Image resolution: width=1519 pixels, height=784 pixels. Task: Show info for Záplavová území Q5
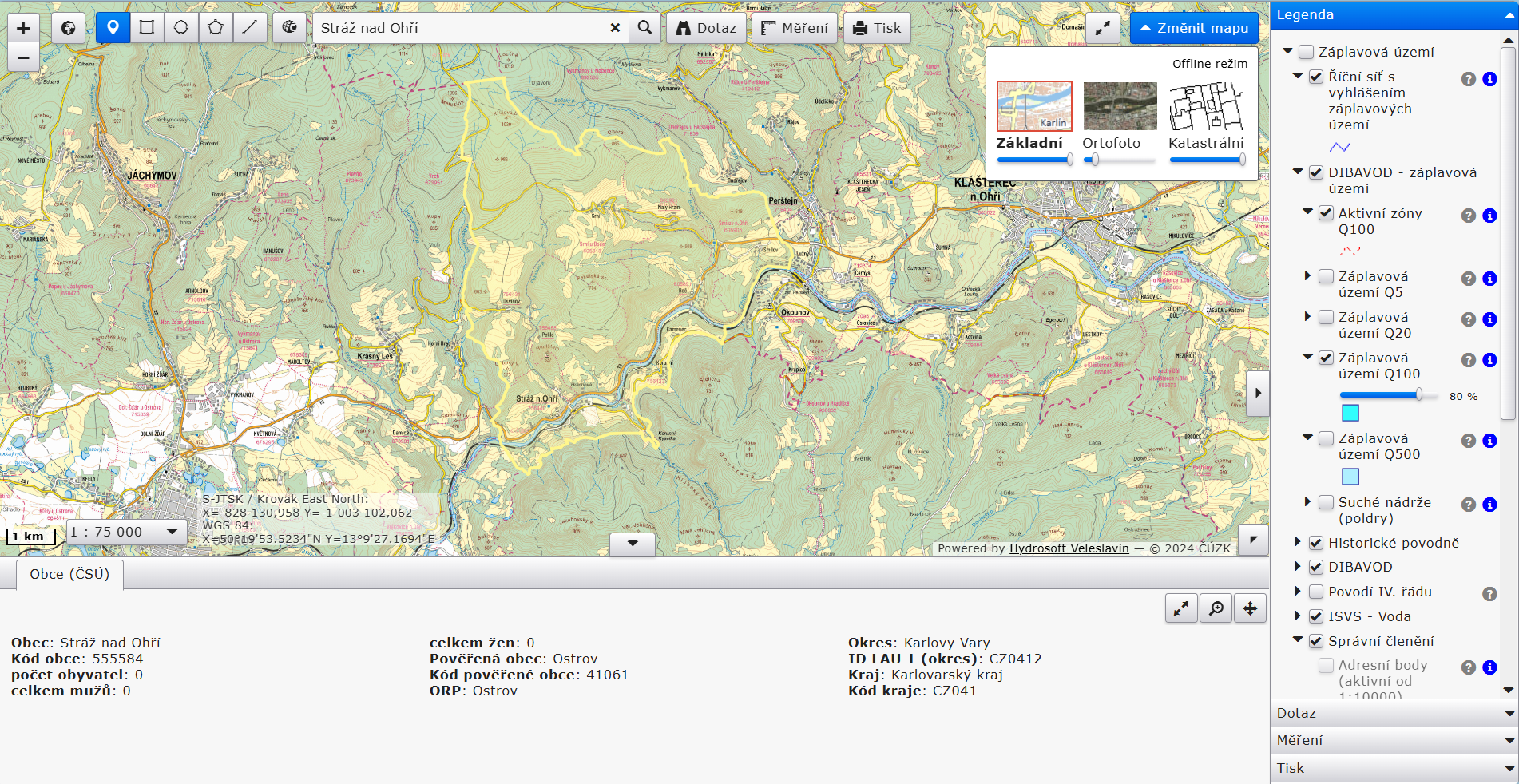1489,279
